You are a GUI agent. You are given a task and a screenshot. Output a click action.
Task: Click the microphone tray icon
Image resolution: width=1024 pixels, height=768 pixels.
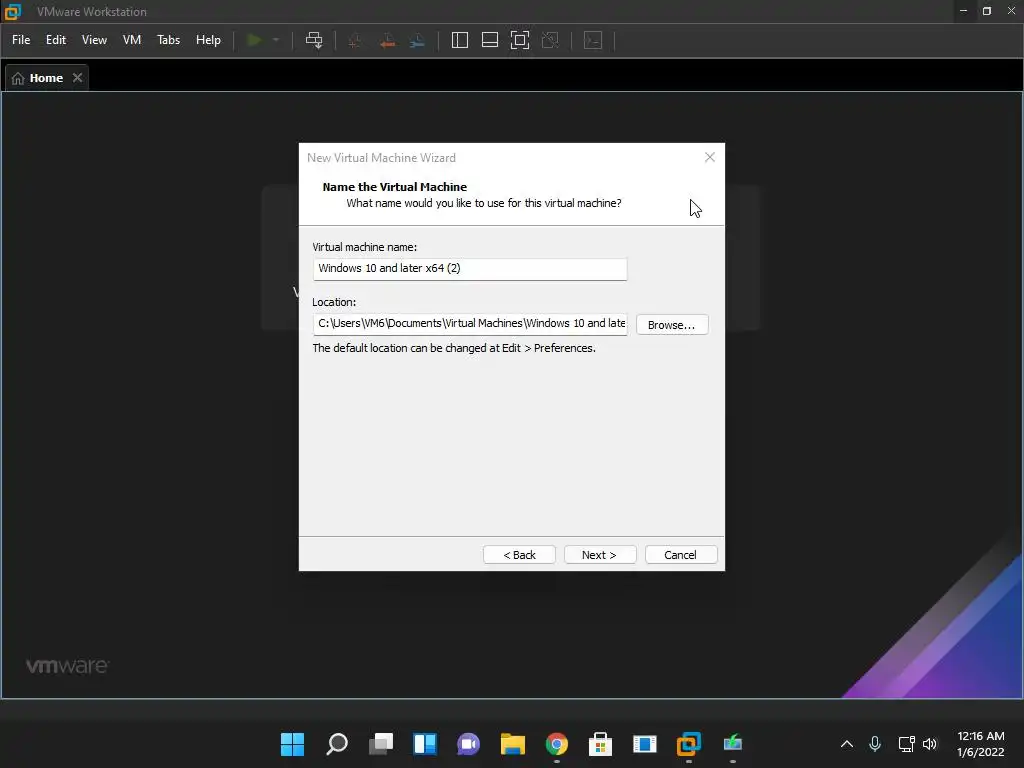(875, 744)
